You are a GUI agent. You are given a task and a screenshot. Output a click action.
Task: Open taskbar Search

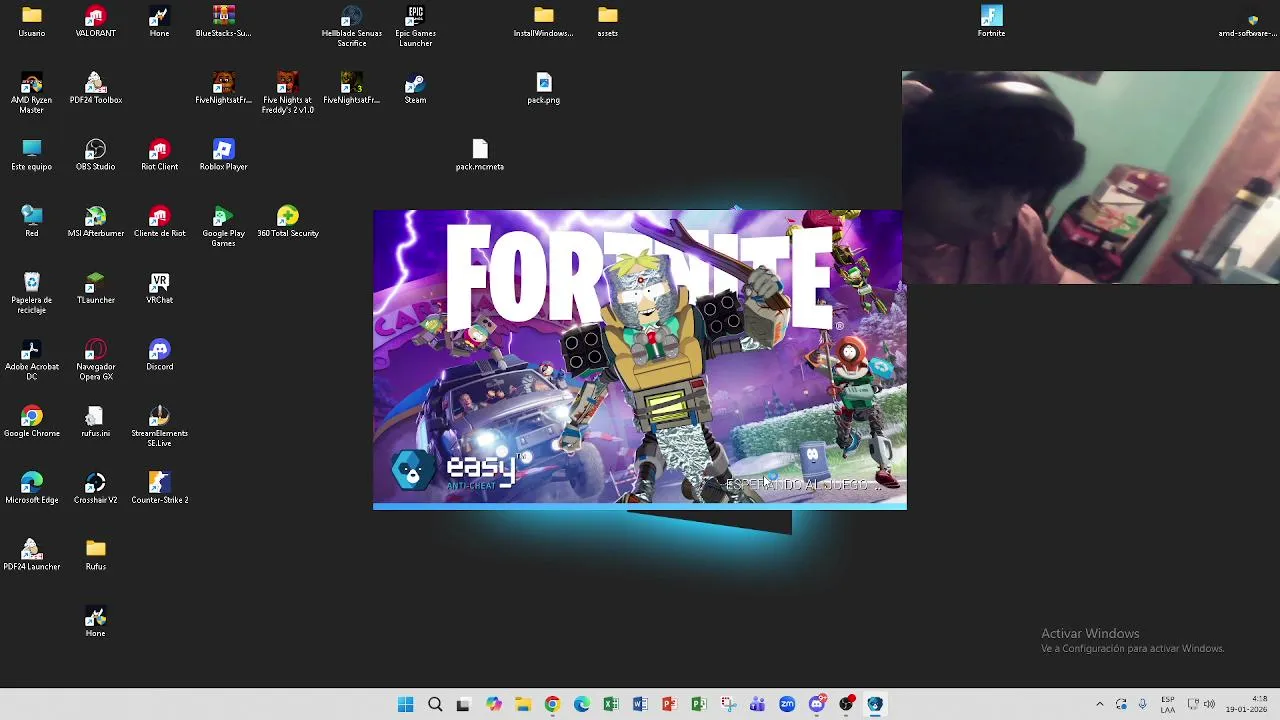pyautogui.click(x=435, y=704)
